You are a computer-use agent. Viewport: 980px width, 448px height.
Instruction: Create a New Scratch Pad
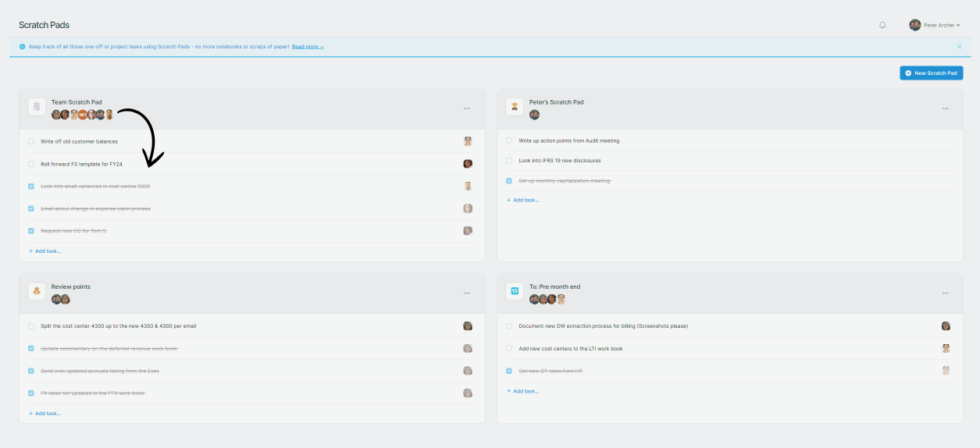(x=930, y=73)
